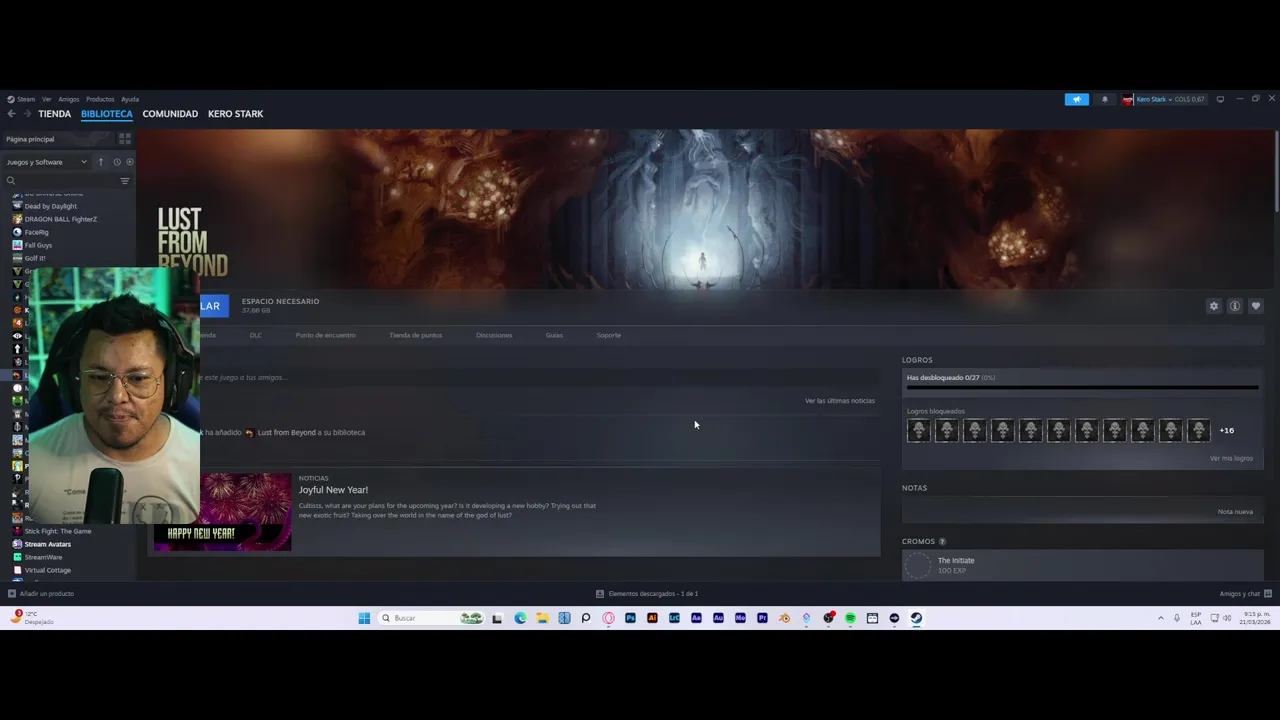The height and width of the screenshot is (720, 1280).
Task: Show game info icon
Action: pos(1235,306)
